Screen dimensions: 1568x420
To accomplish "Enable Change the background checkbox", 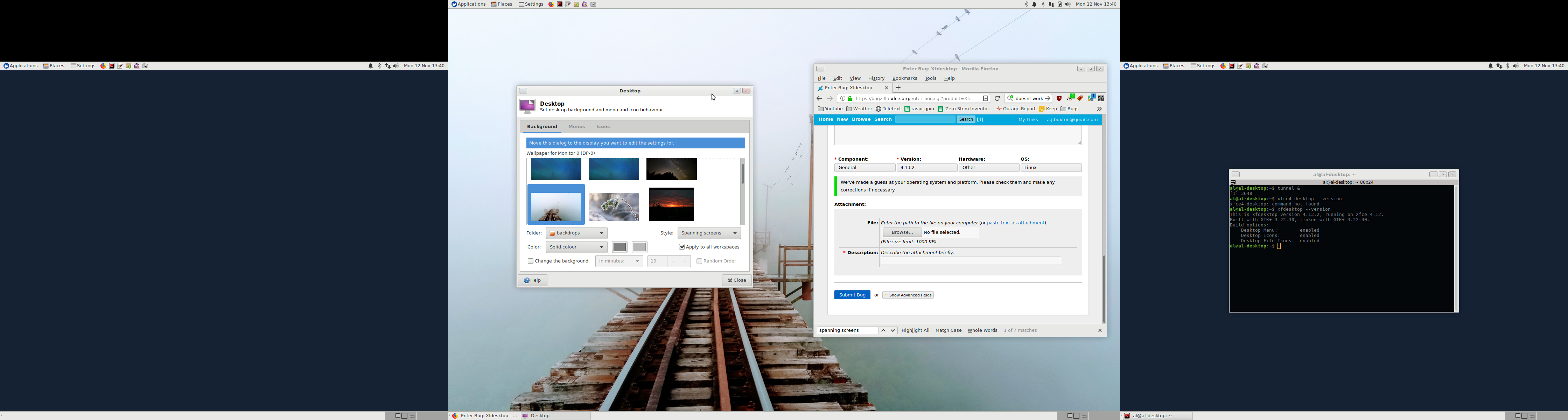I will click(531, 261).
